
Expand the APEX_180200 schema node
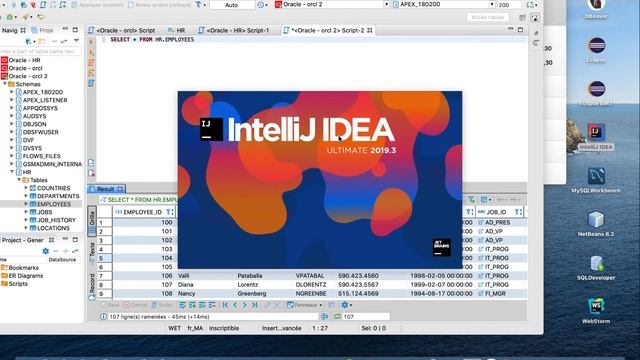(x=12, y=92)
